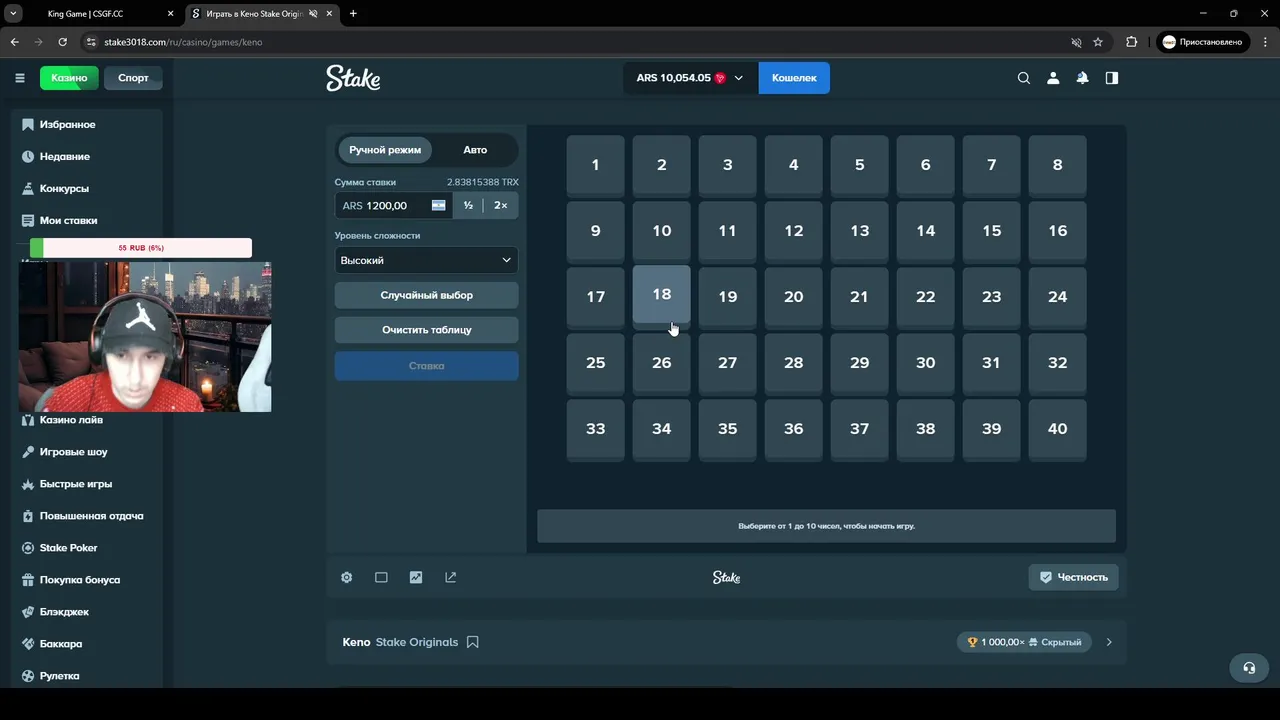This screenshot has height=720, width=1280.
Task: Open Chrome profile 'Приостановлено'
Action: 1202,42
